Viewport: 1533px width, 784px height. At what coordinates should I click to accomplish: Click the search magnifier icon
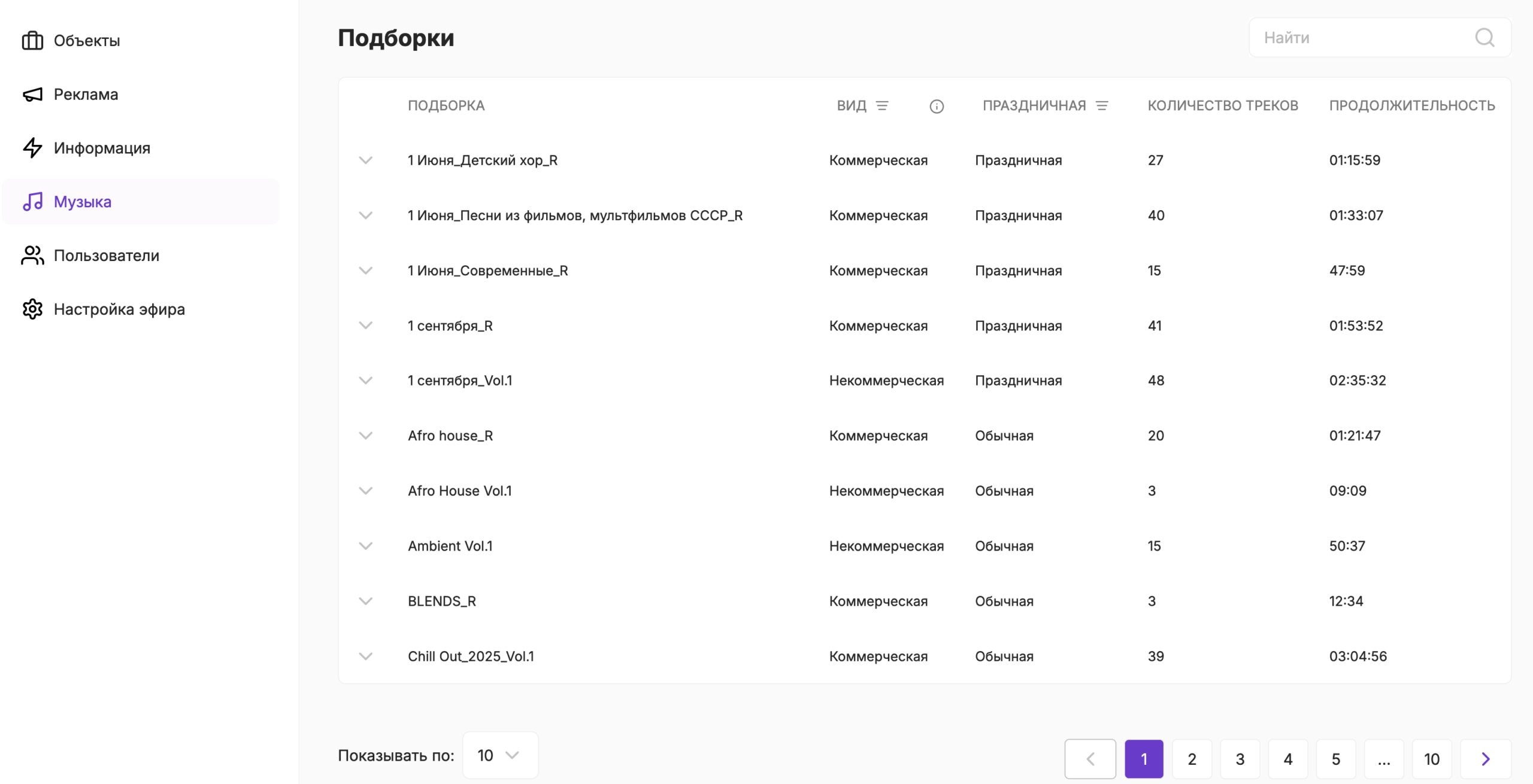coord(1484,37)
